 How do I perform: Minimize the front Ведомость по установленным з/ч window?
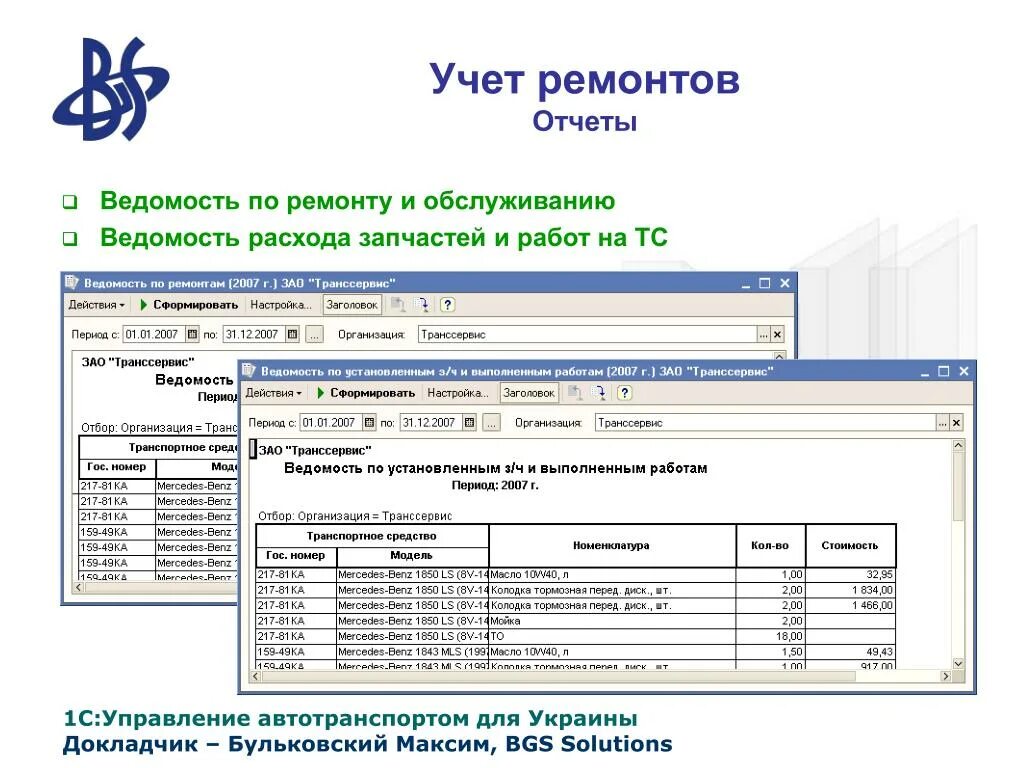pos(925,373)
